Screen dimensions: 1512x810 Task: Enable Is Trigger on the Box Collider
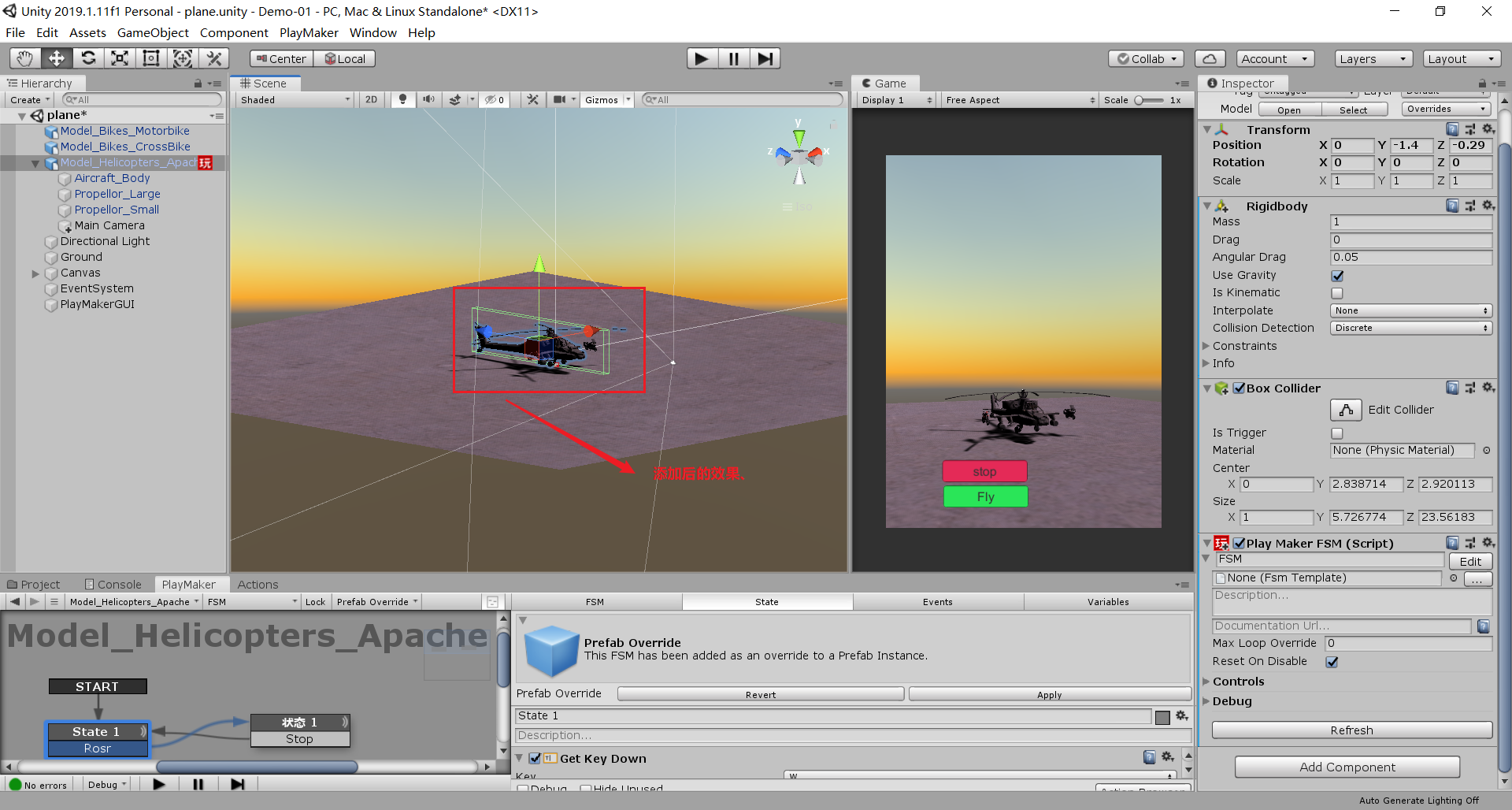tap(1336, 433)
